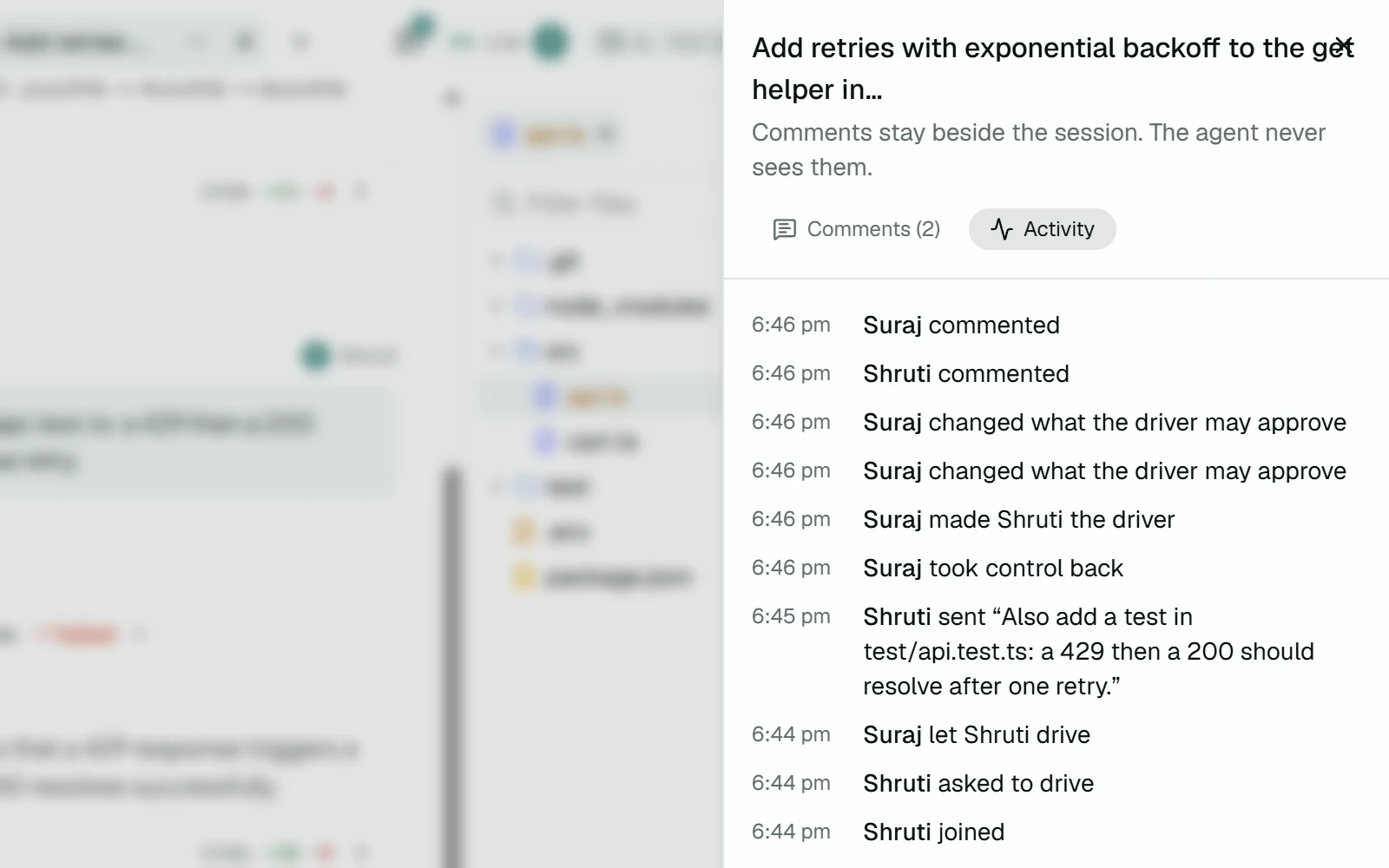Click the comments speech-bubble icon
1389x868 pixels.
point(784,229)
